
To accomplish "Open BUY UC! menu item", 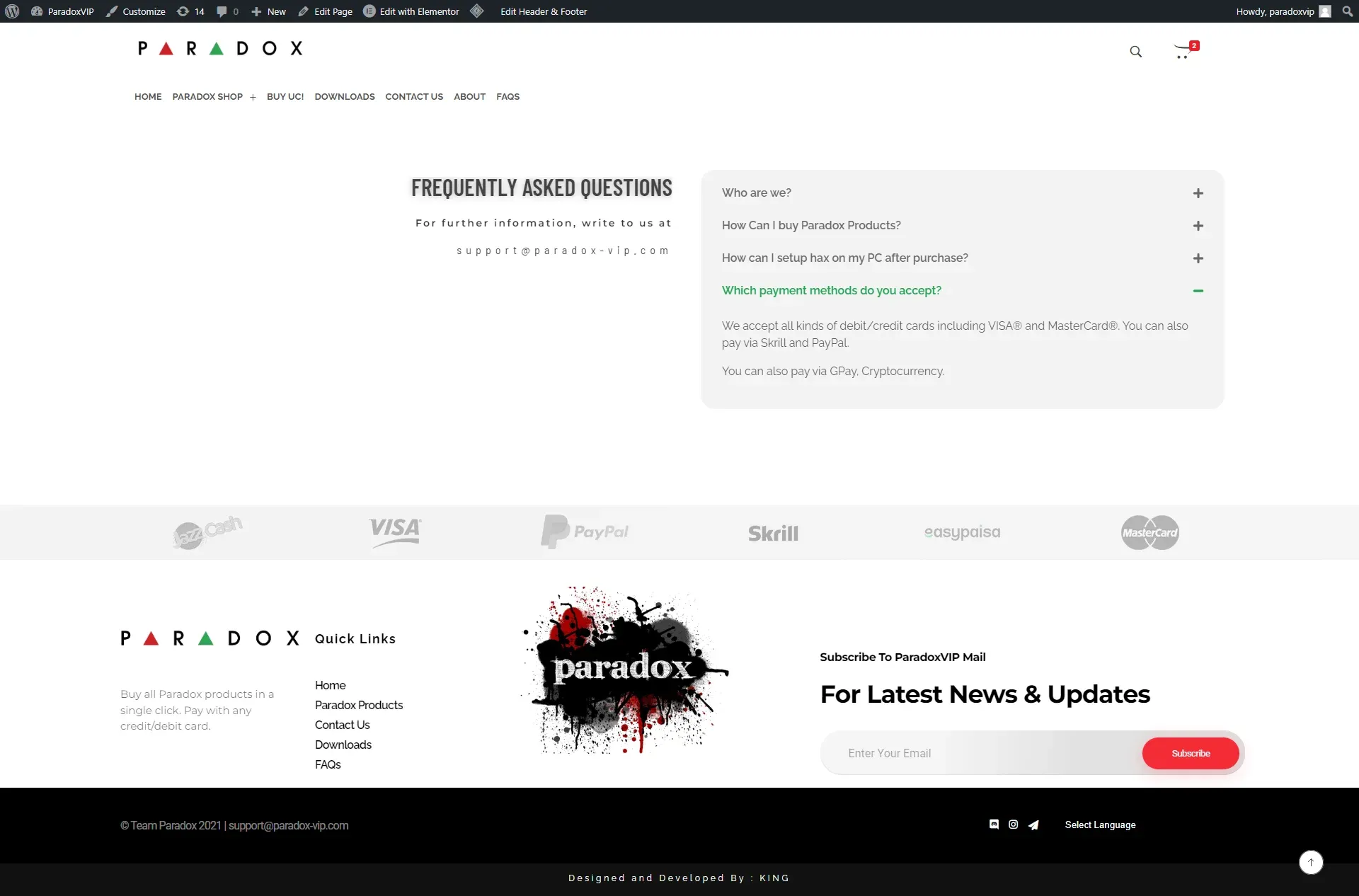I will [x=285, y=96].
